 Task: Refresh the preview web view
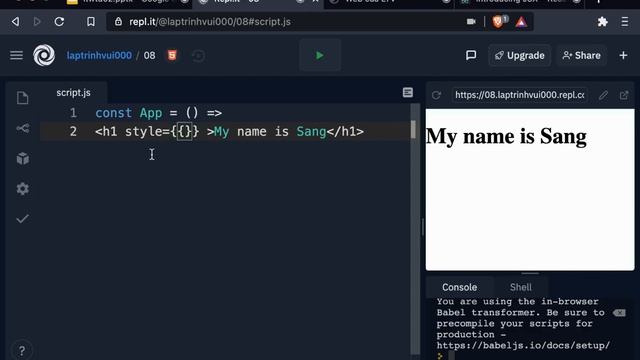436,95
